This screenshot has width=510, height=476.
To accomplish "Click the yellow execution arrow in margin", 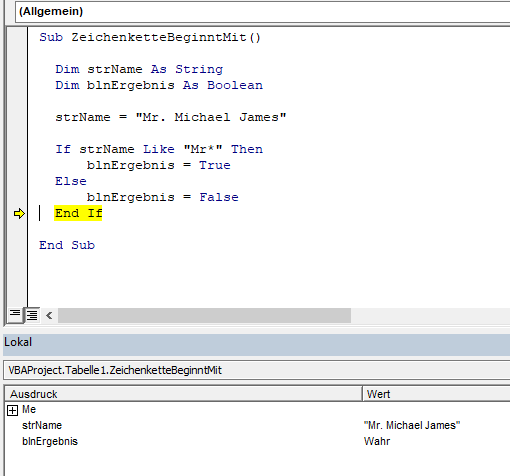I will [x=19, y=214].
